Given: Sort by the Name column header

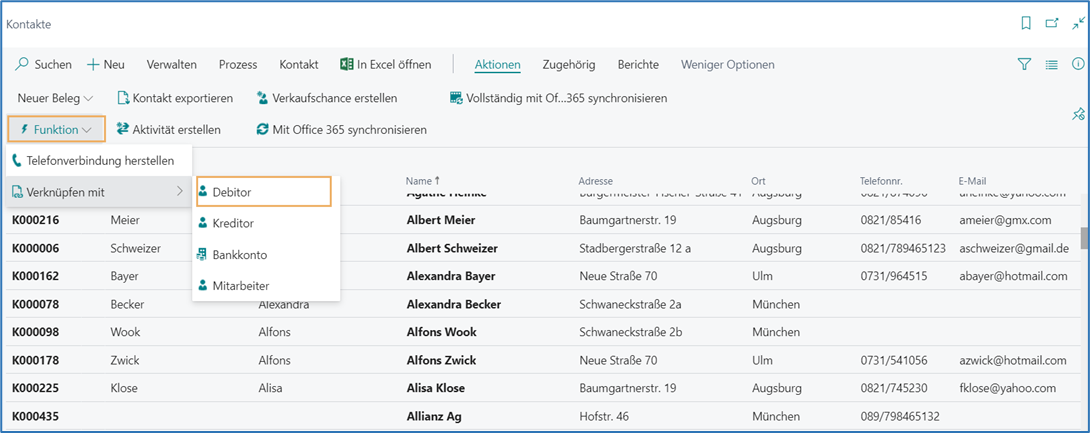Looking at the screenshot, I should tap(418, 181).
